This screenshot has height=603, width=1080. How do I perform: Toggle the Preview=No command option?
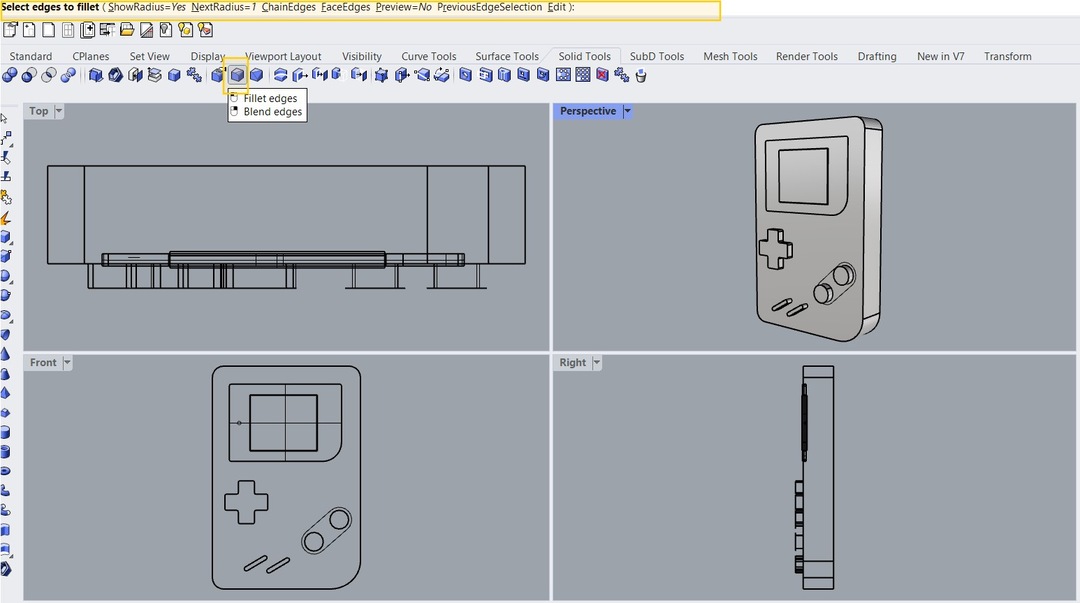click(404, 7)
